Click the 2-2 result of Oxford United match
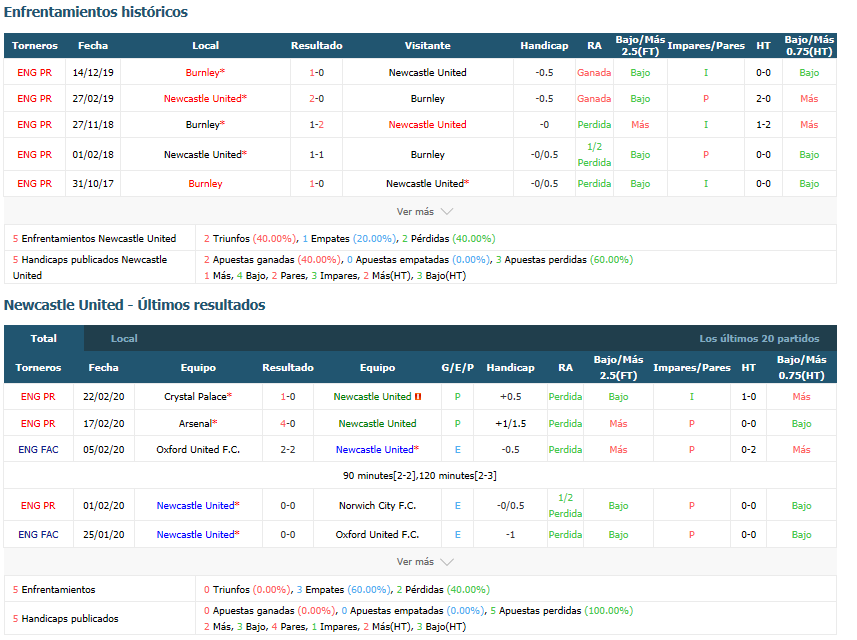 [x=288, y=450]
